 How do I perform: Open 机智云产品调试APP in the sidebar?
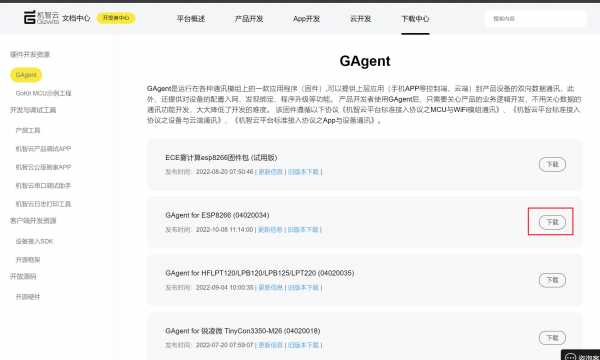click(x=43, y=149)
